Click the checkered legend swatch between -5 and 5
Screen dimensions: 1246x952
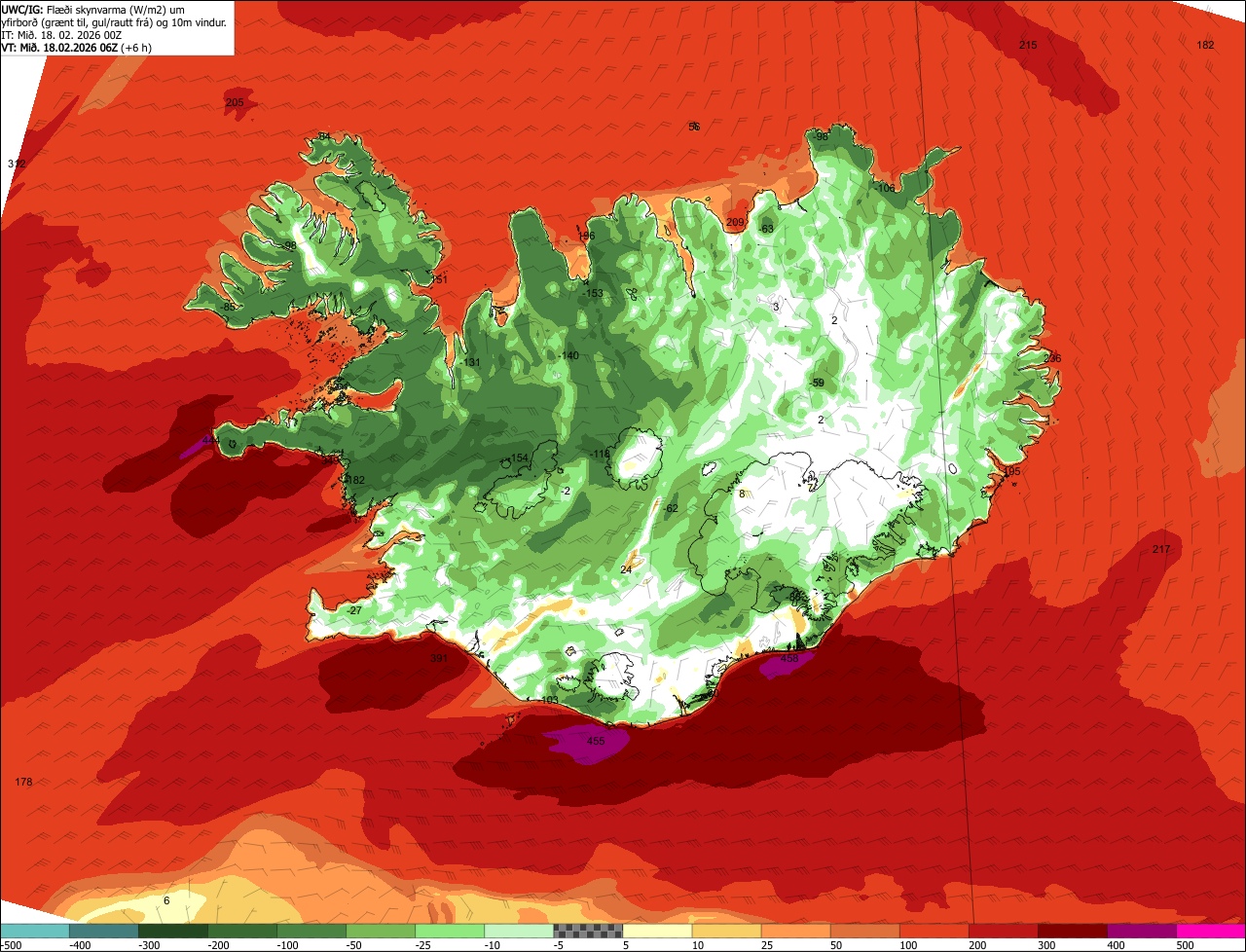pos(588,931)
